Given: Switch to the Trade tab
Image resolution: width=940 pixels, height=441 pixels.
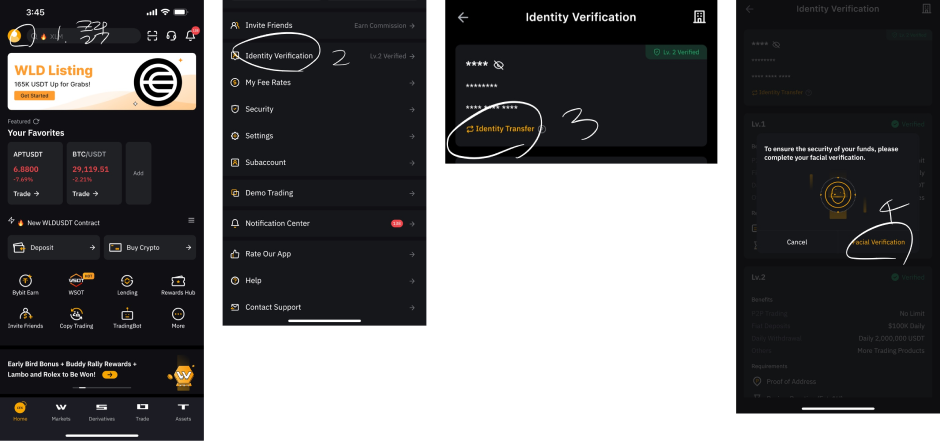Looking at the screenshot, I should point(143,412).
